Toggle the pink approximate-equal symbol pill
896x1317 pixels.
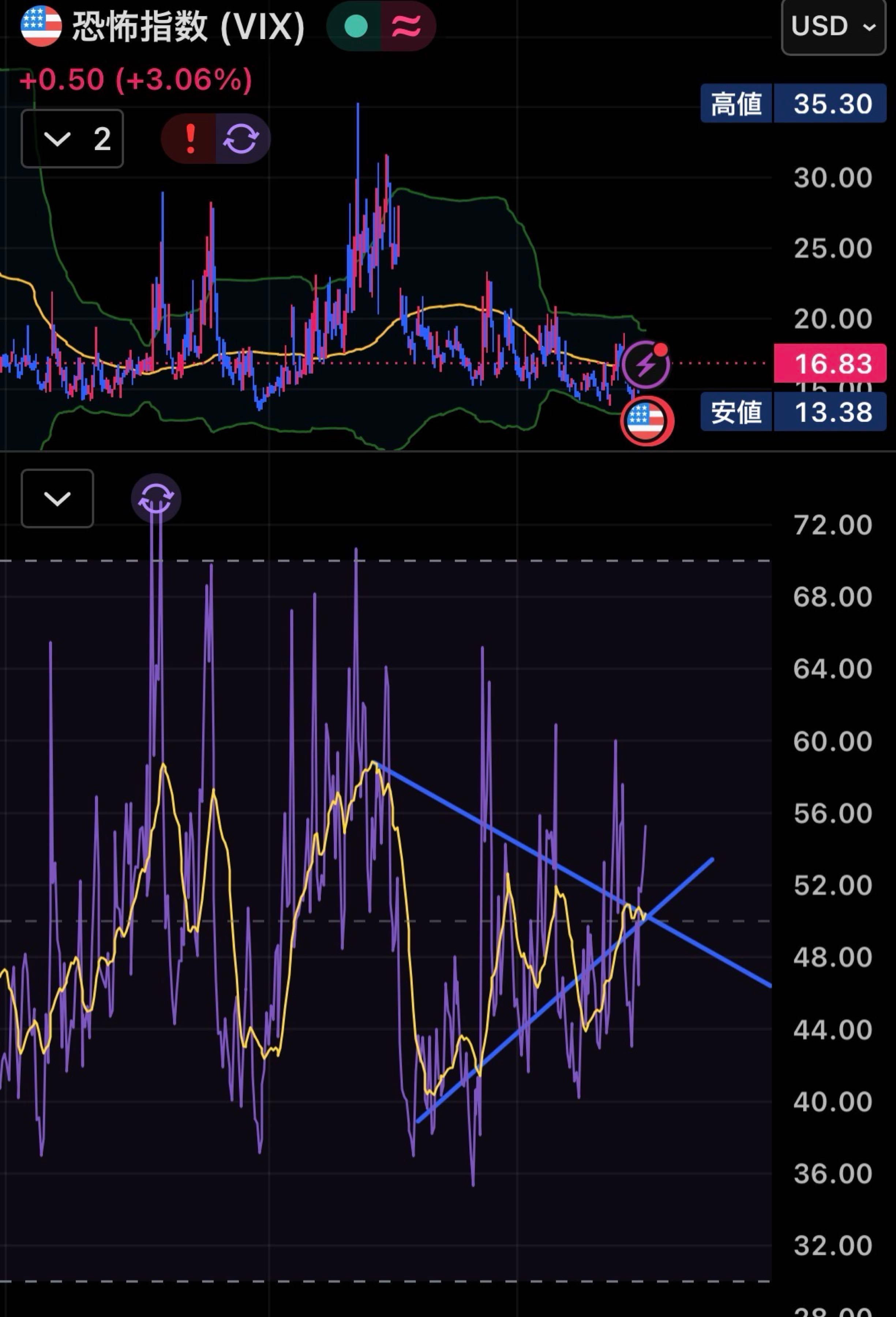408,26
